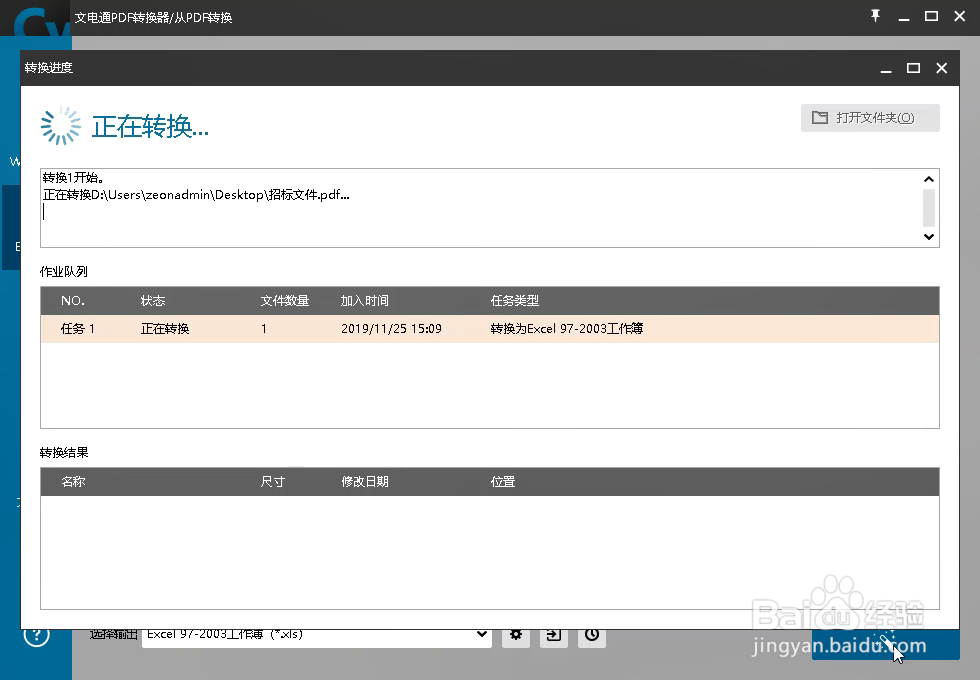Click the 文件数量 cell showing 1
Screen dimensions: 980x680
(x=264, y=329)
